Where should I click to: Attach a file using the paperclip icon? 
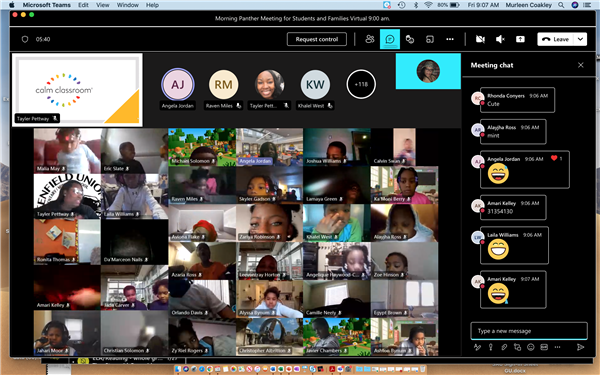(504, 347)
